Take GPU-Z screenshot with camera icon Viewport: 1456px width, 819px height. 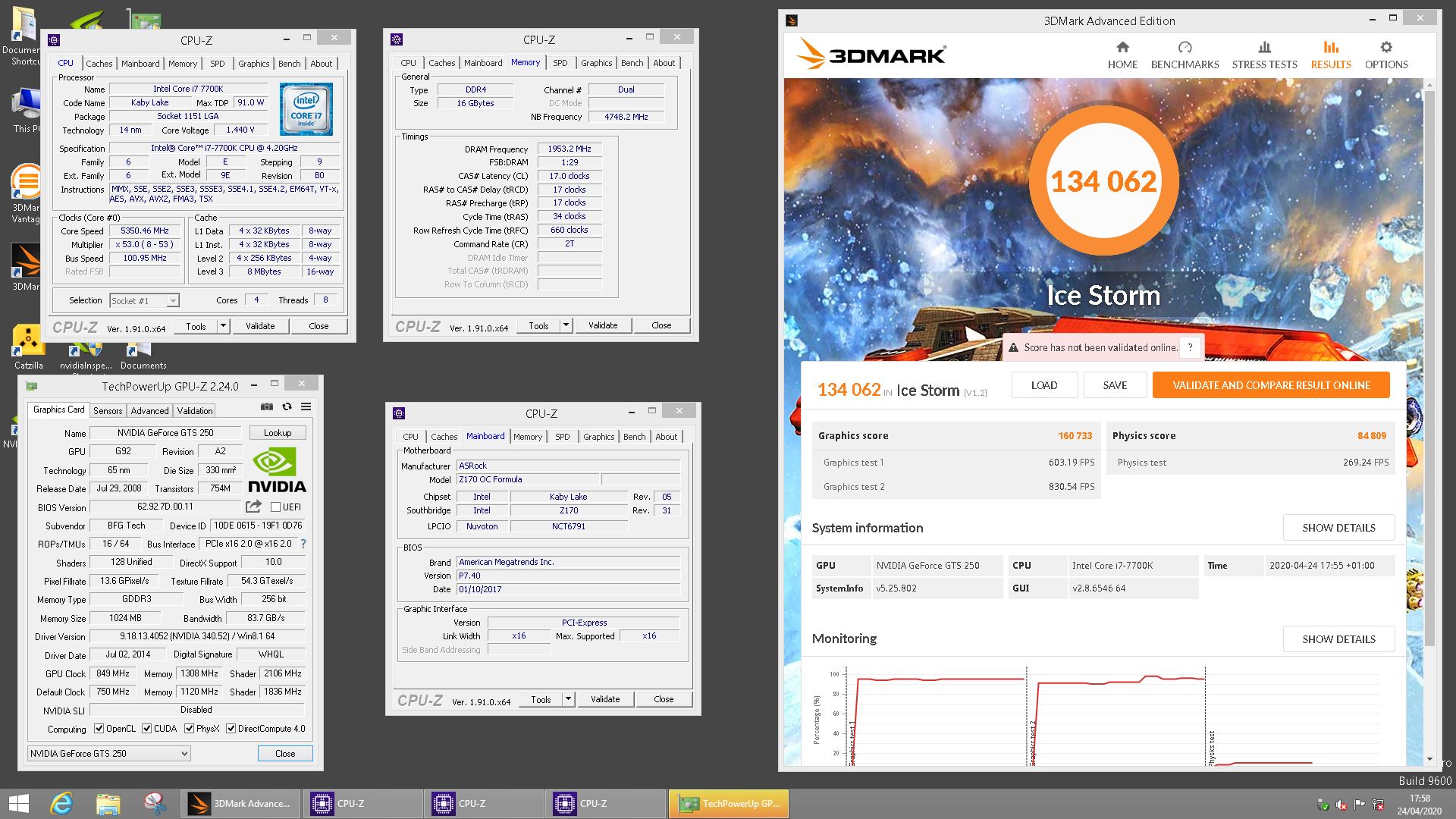[x=267, y=406]
